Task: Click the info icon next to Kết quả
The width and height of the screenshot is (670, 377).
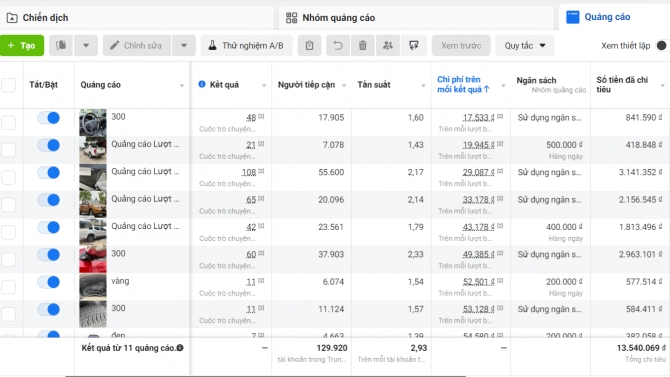Action: point(202,84)
